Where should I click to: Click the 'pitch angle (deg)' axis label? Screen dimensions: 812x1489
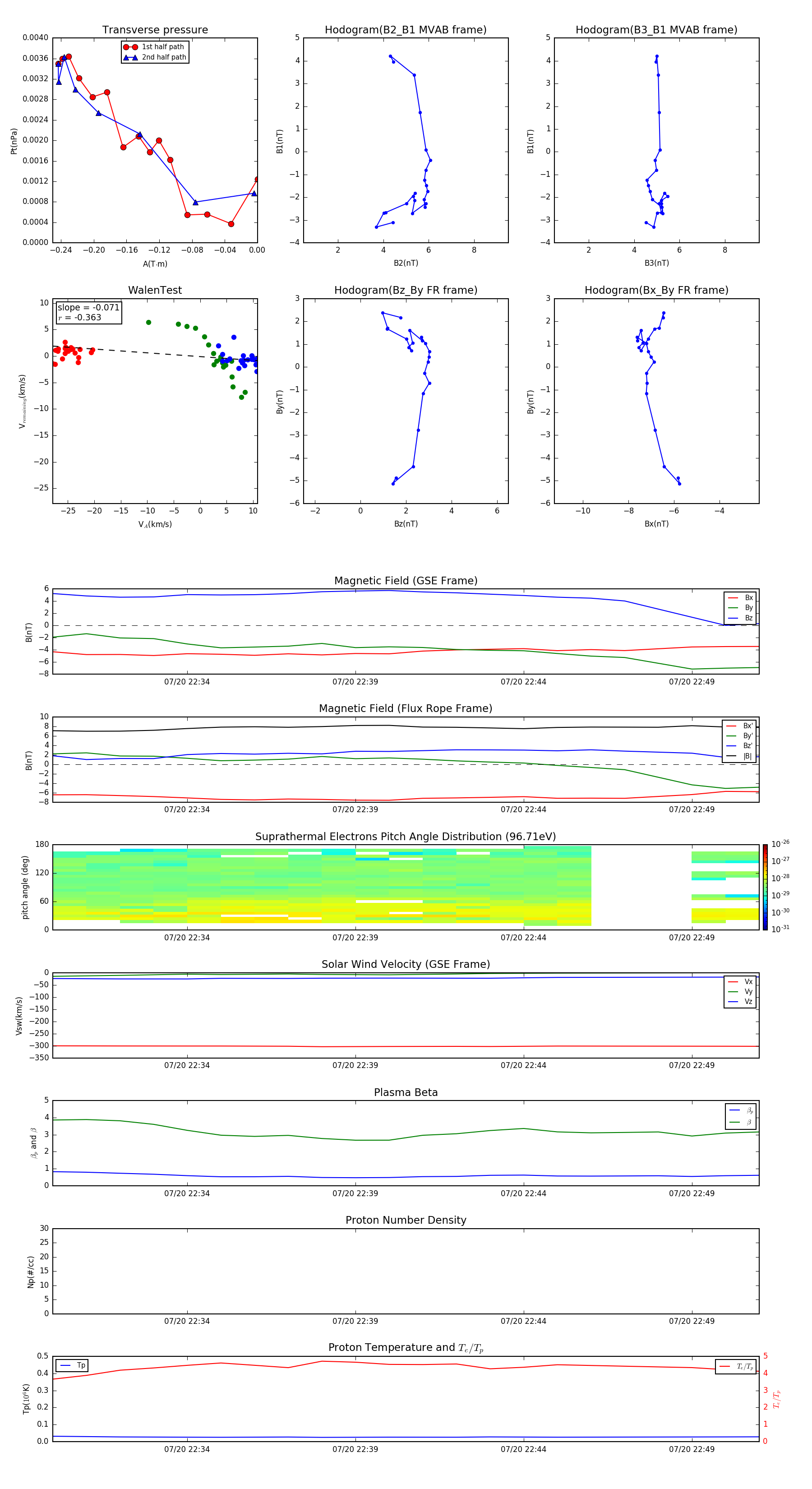25,887
